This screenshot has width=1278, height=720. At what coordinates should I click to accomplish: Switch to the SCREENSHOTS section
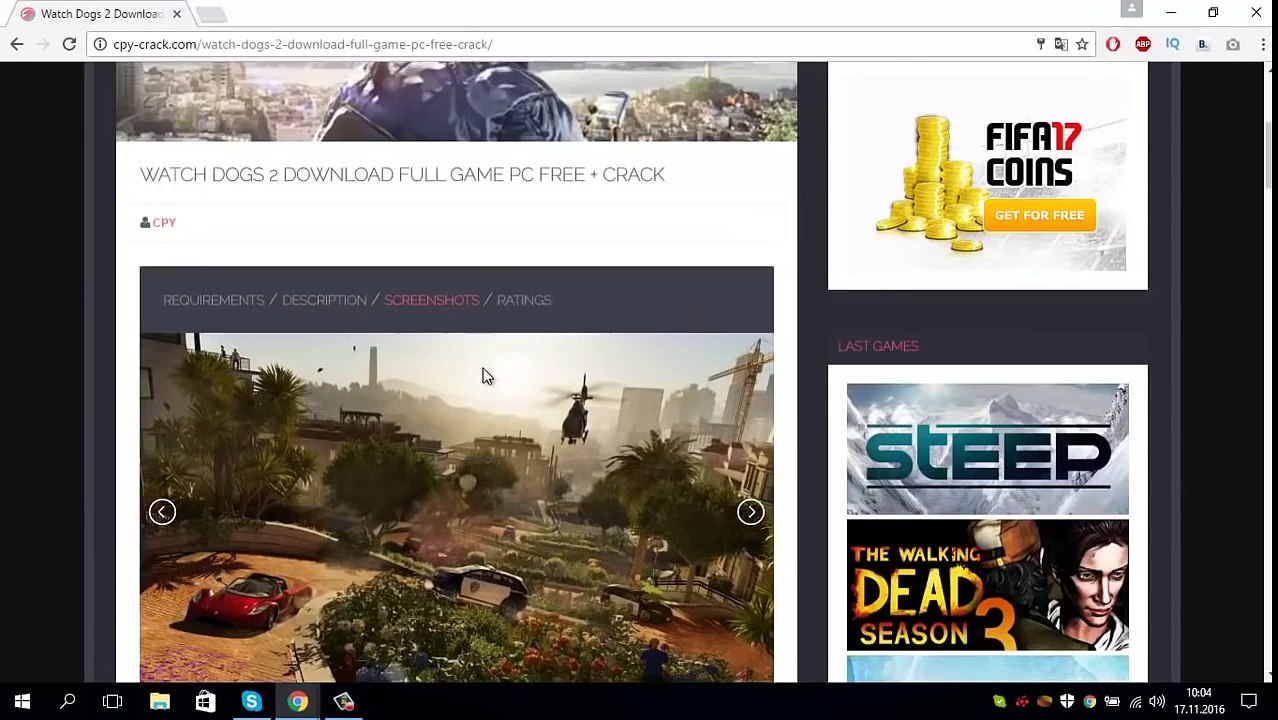tap(432, 300)
